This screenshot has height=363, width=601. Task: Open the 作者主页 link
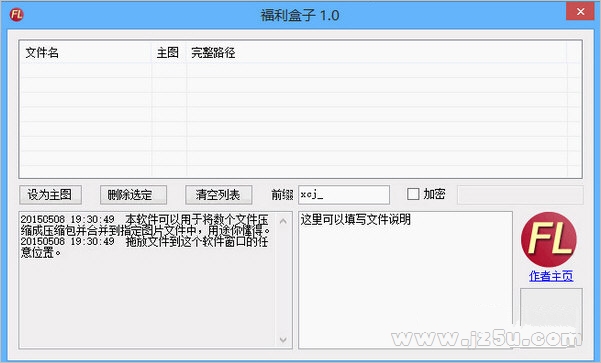(551, 276)
